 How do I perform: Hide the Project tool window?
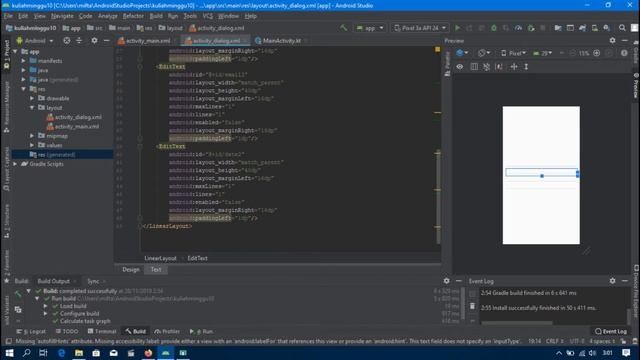[107, 41]
